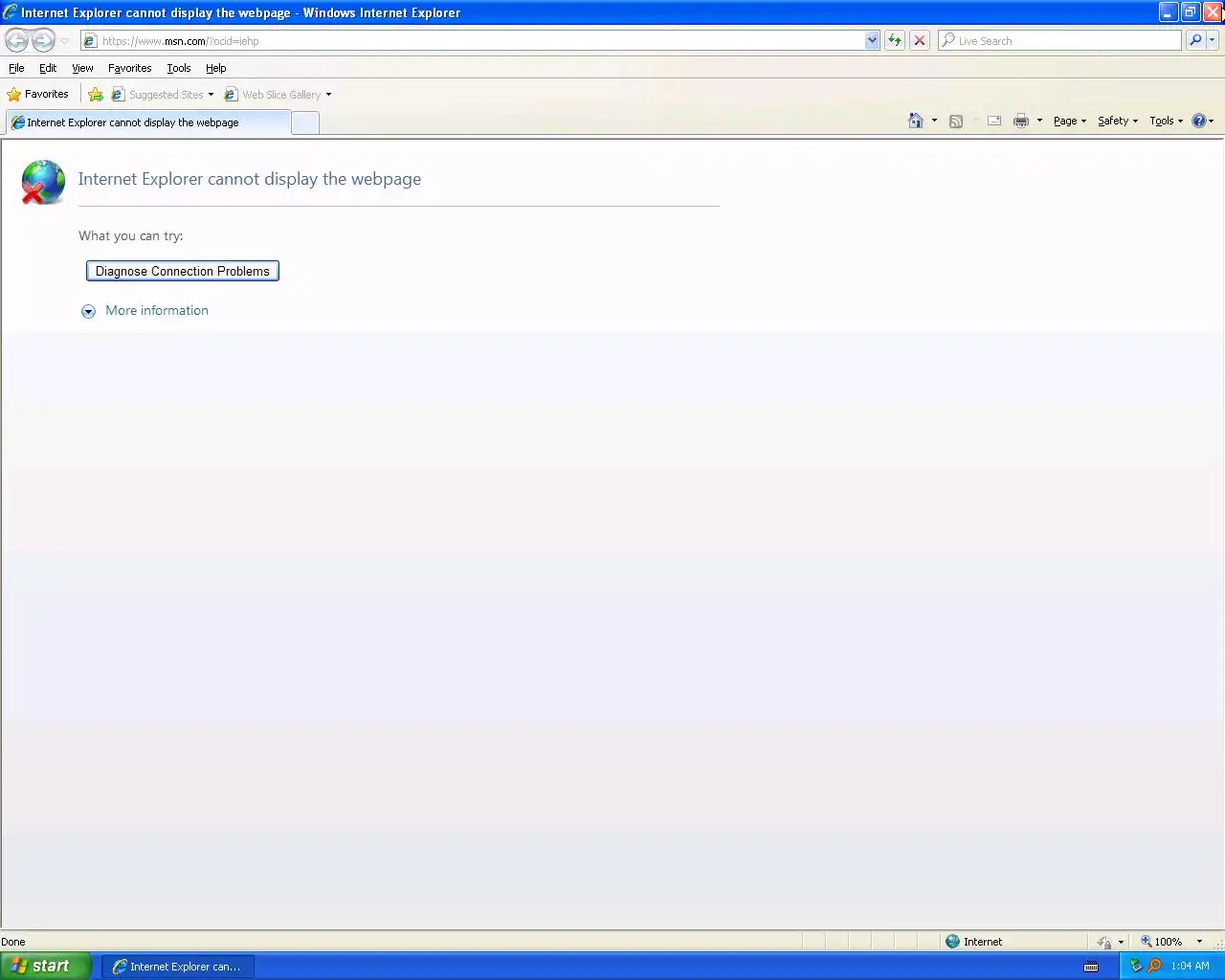Viewport: 1225px width, 980px height.
Task: Add to Favorites Bar star icon
Action: tap(96, 94)
